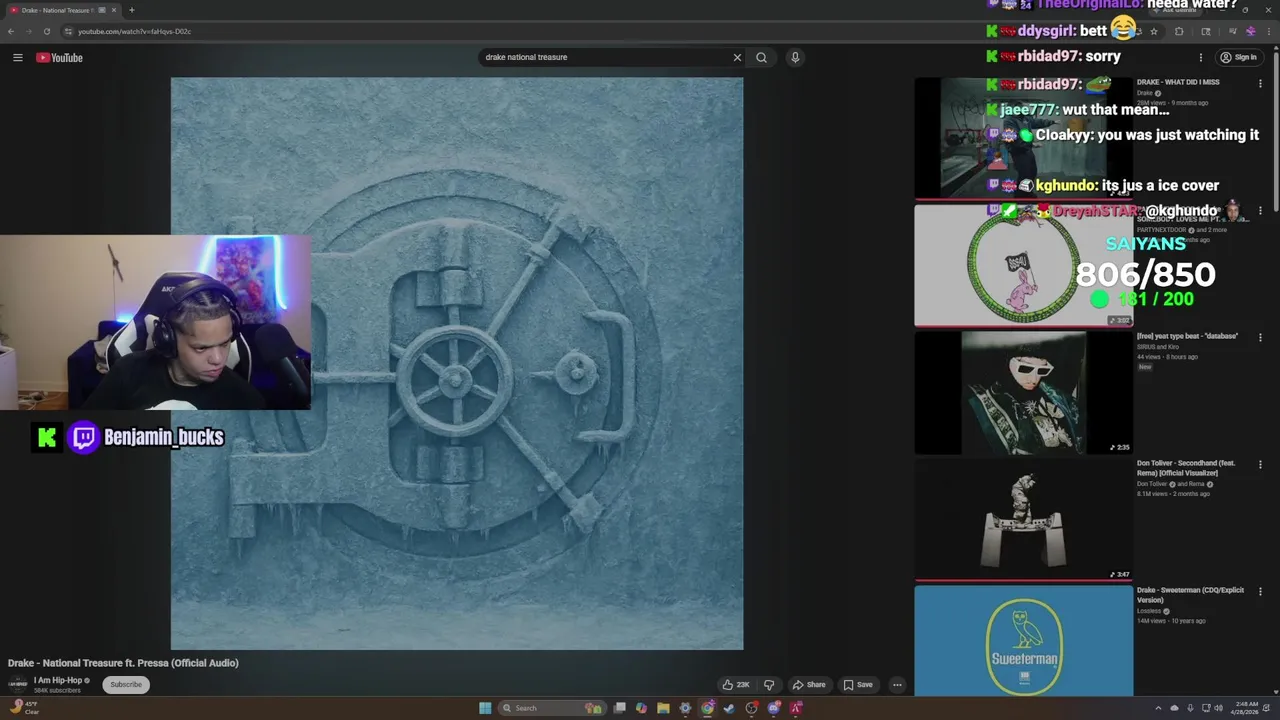Open the 2:48 AM clock and calendar
Image resolution: width=1280 pixels, height=720 pixels.
[1244, 708]
